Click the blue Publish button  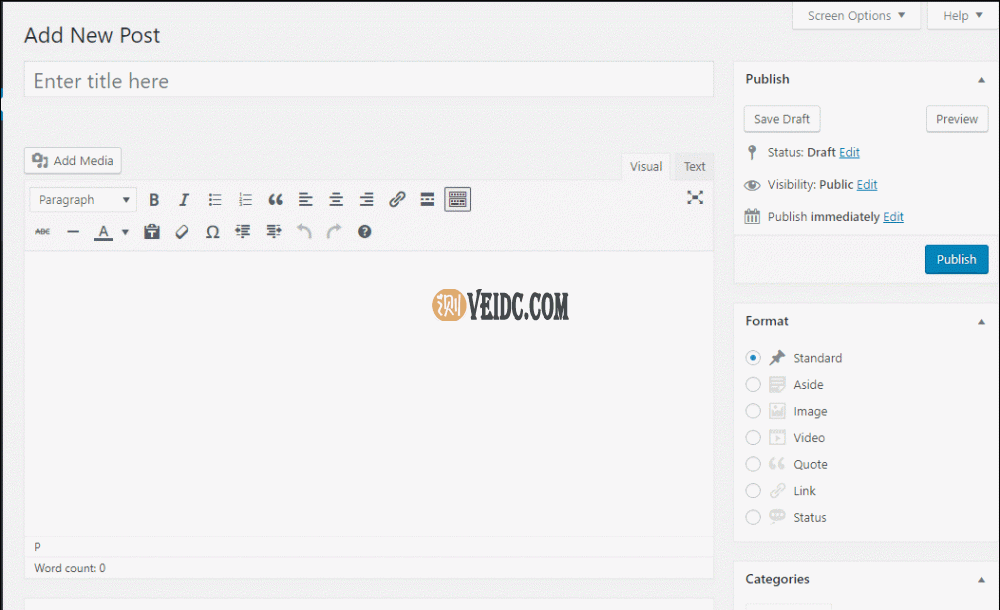956,260
